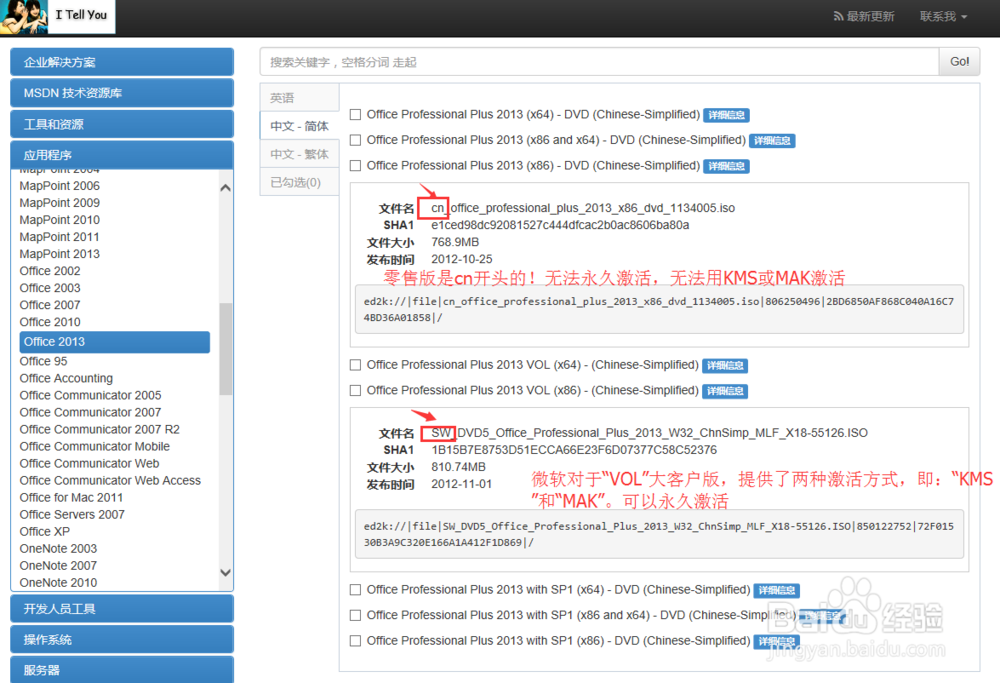Check Office Professional Plus 2013 VOL (x86)

tap(355, 390)
